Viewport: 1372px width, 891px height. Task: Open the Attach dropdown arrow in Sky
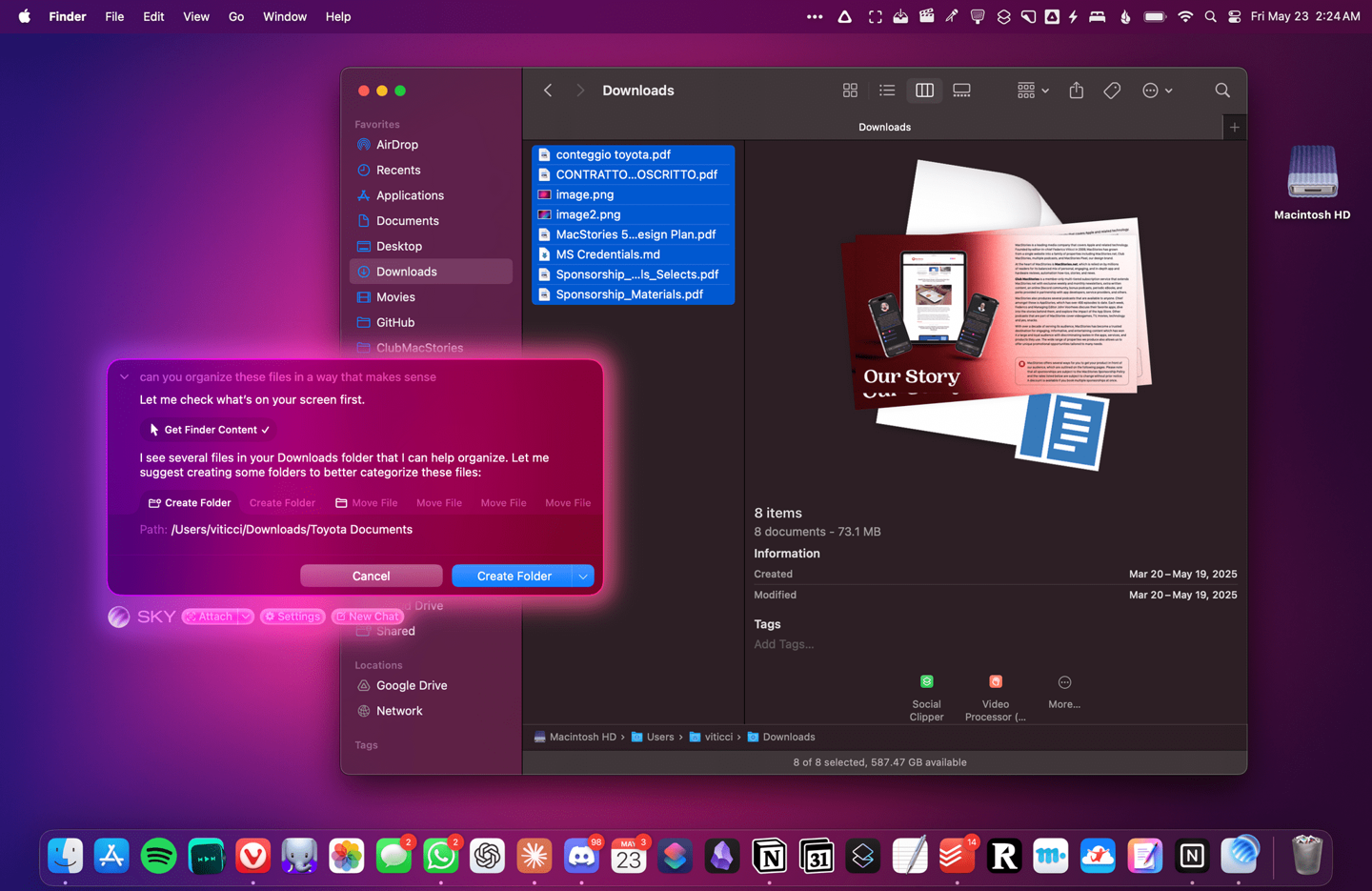click(247, 617)
